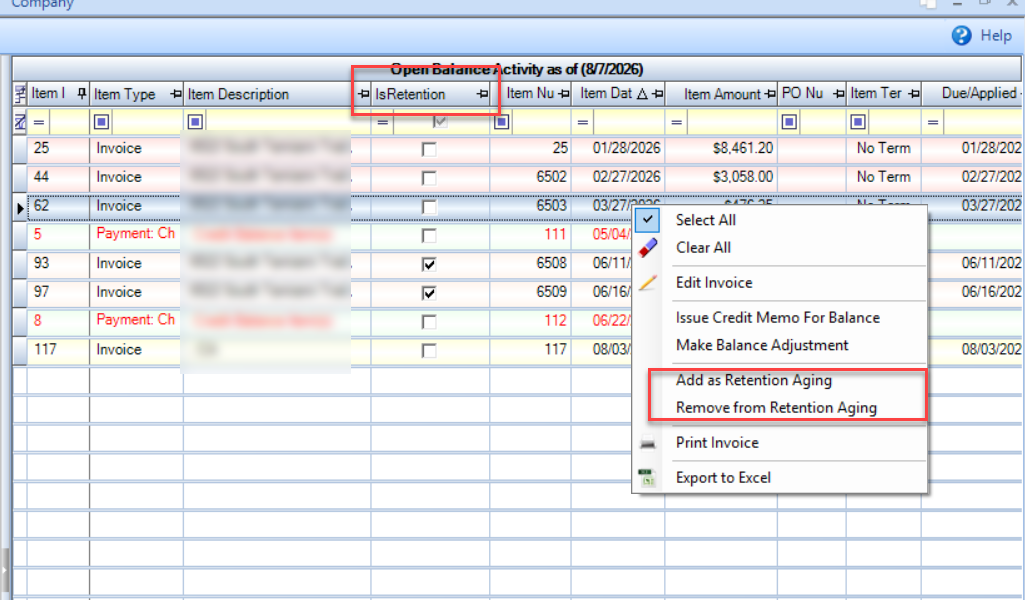Open Item Dat equals filter operator
The height and width of the screenshot is (600, 1025).
[583, 122]
